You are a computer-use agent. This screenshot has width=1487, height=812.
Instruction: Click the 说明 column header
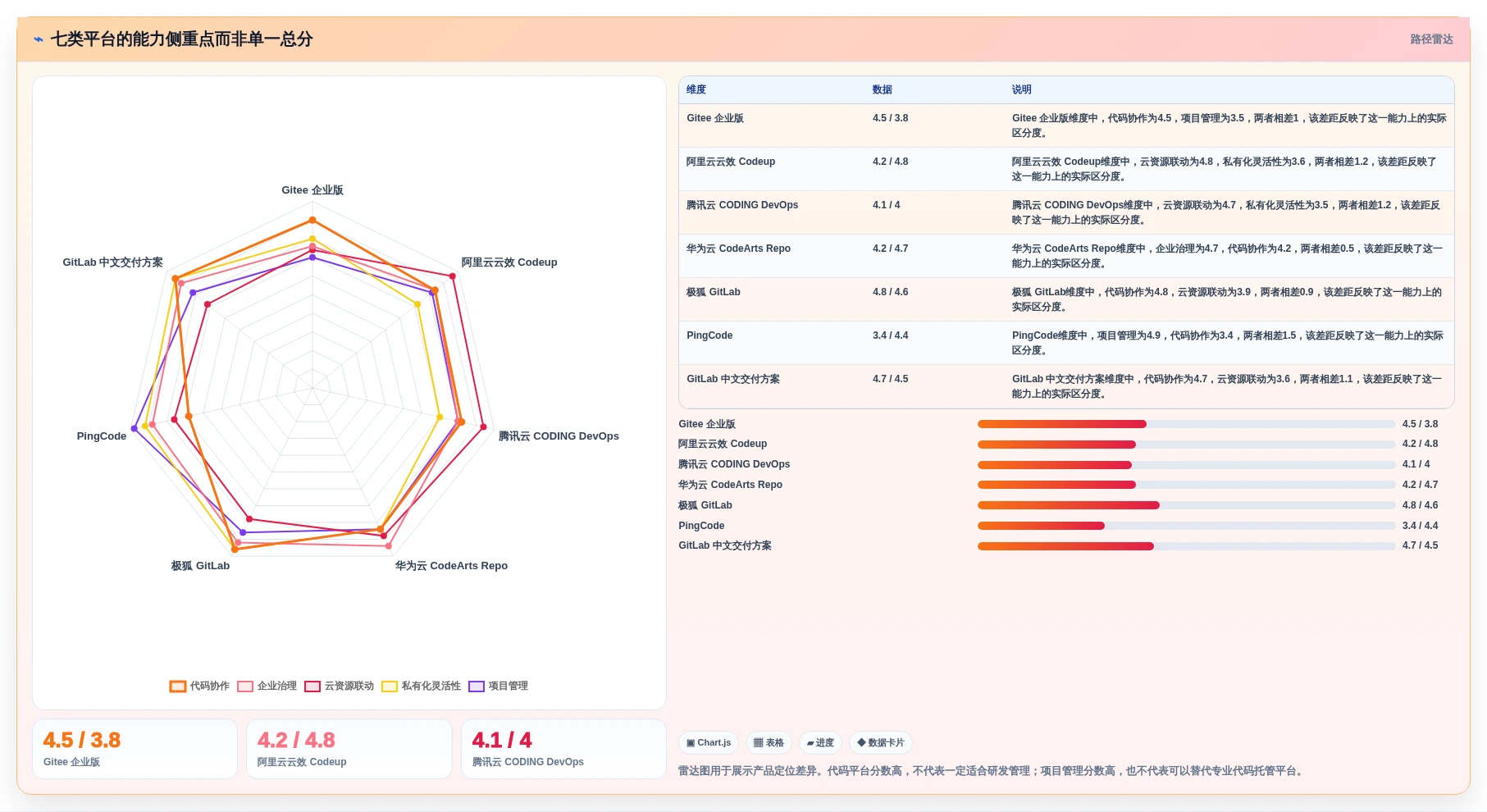(1022, 90)
